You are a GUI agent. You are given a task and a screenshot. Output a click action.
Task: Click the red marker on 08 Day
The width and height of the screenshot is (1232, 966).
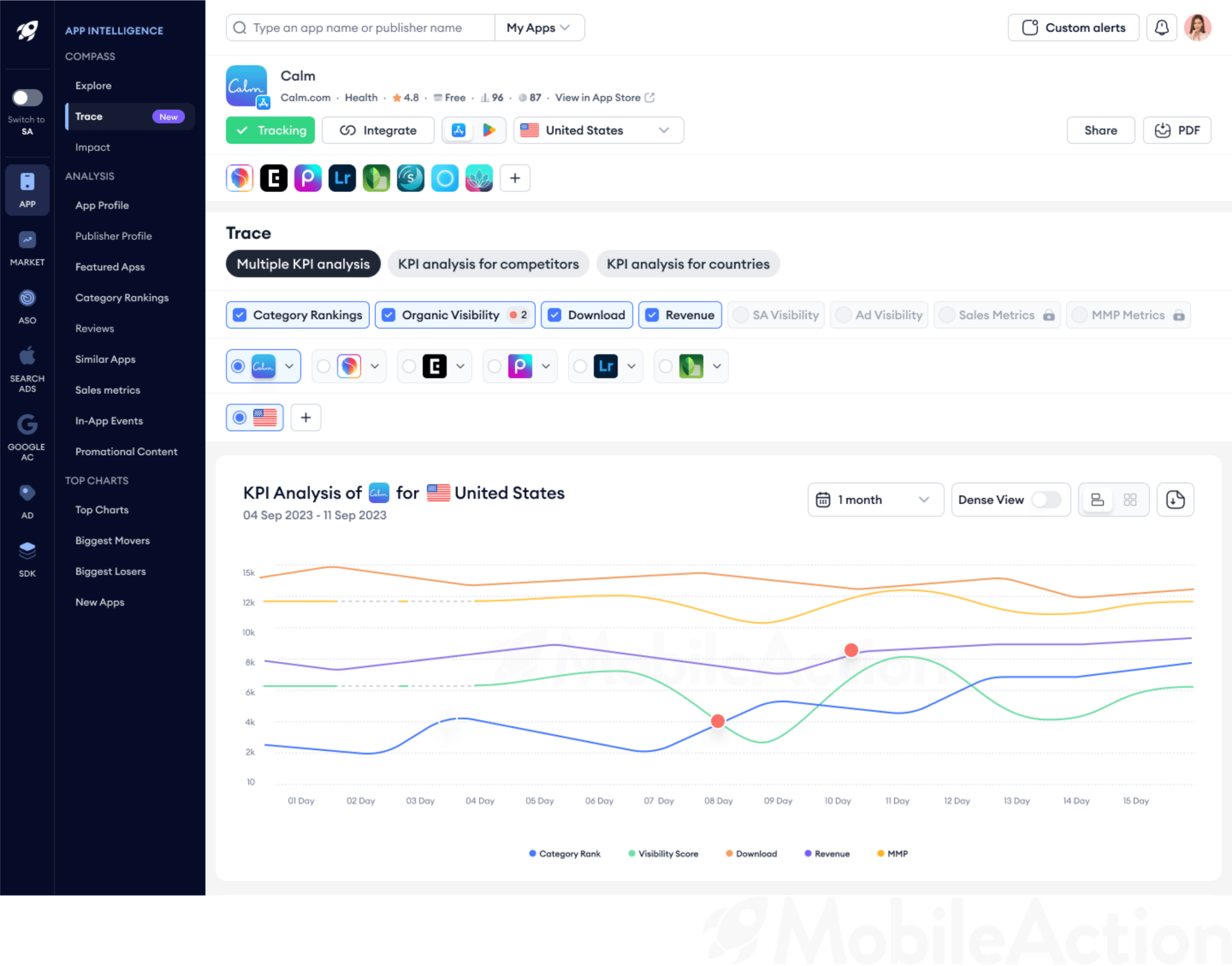pyautogui.click(x=717, y=721)
